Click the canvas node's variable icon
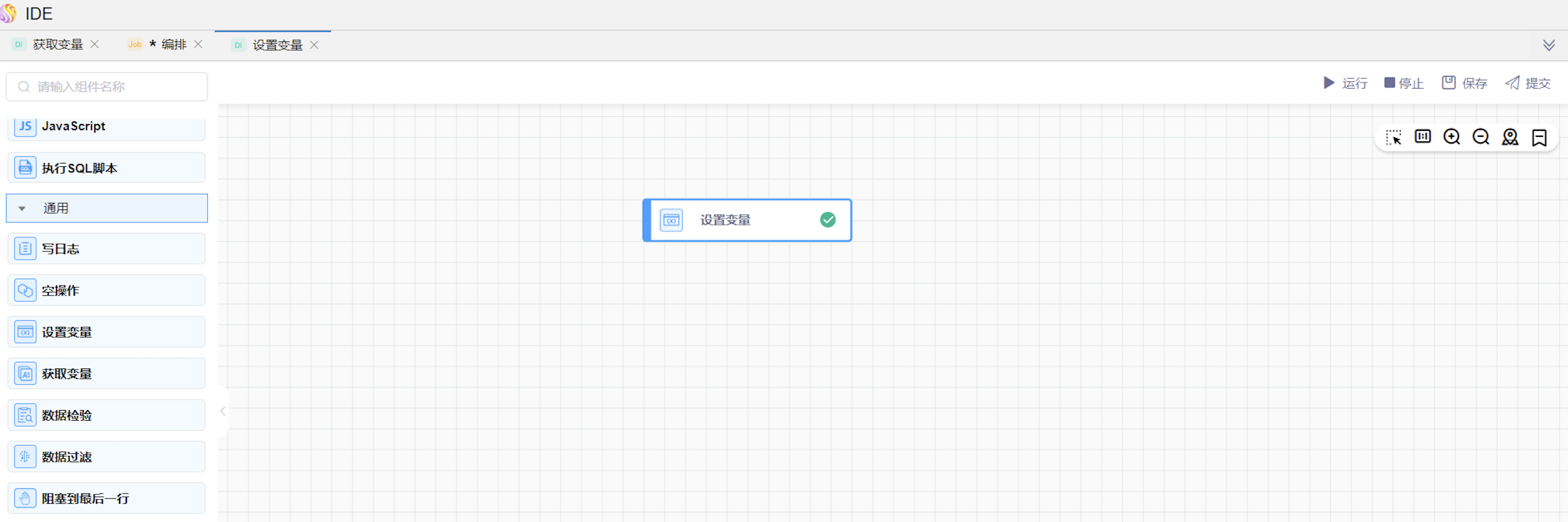 click(x=671, y=220)
